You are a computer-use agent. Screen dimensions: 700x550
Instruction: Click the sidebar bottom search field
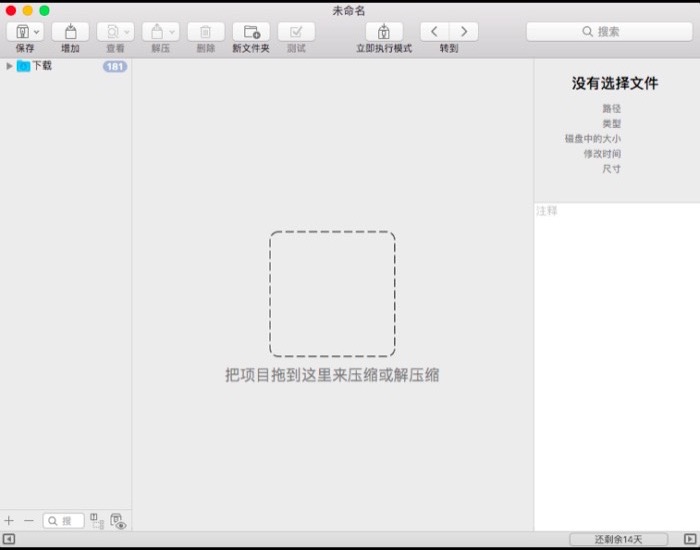pyautogui.click(x=64, y=521)
